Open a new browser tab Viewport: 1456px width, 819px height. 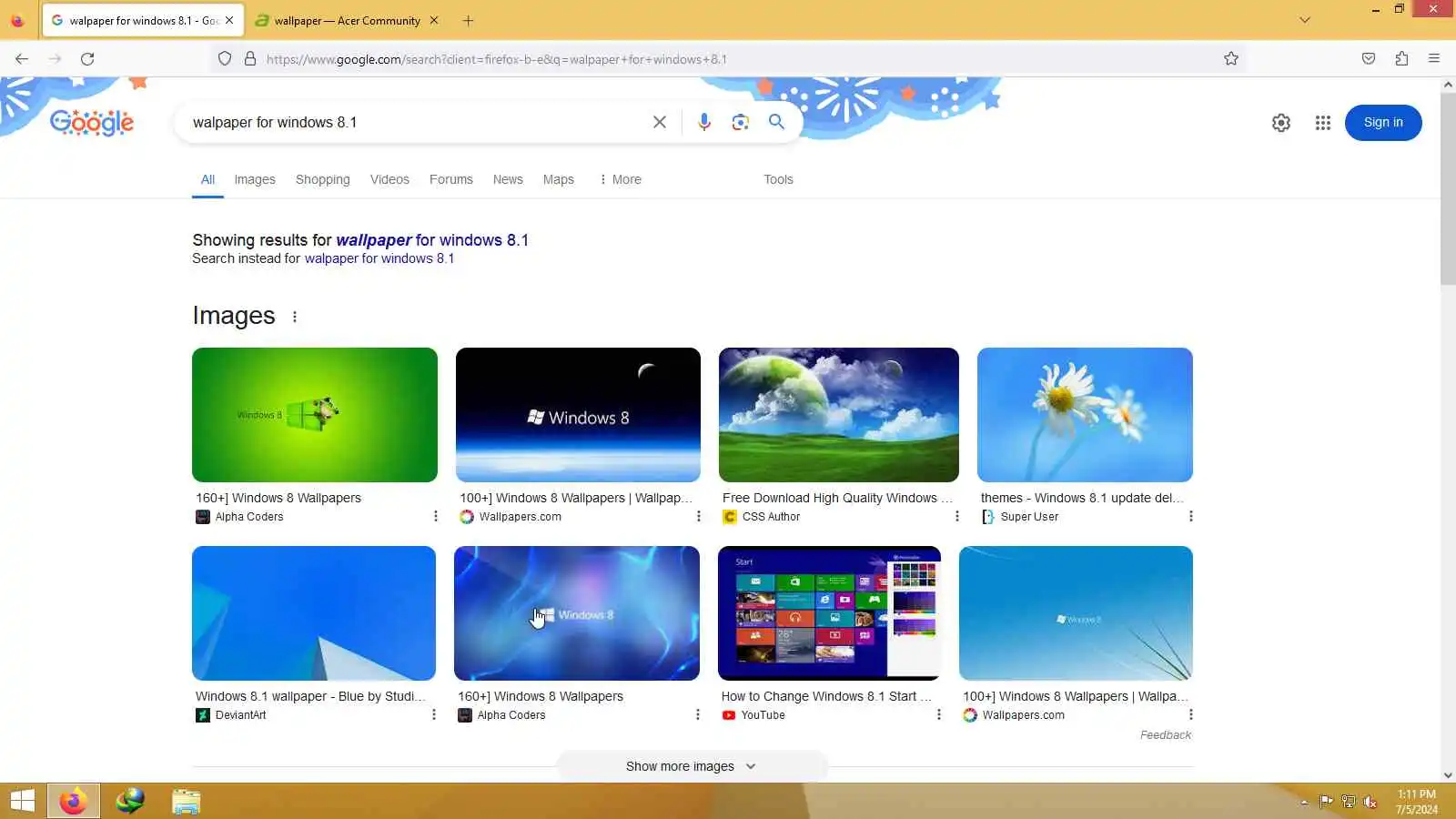(x=468, y=20)
